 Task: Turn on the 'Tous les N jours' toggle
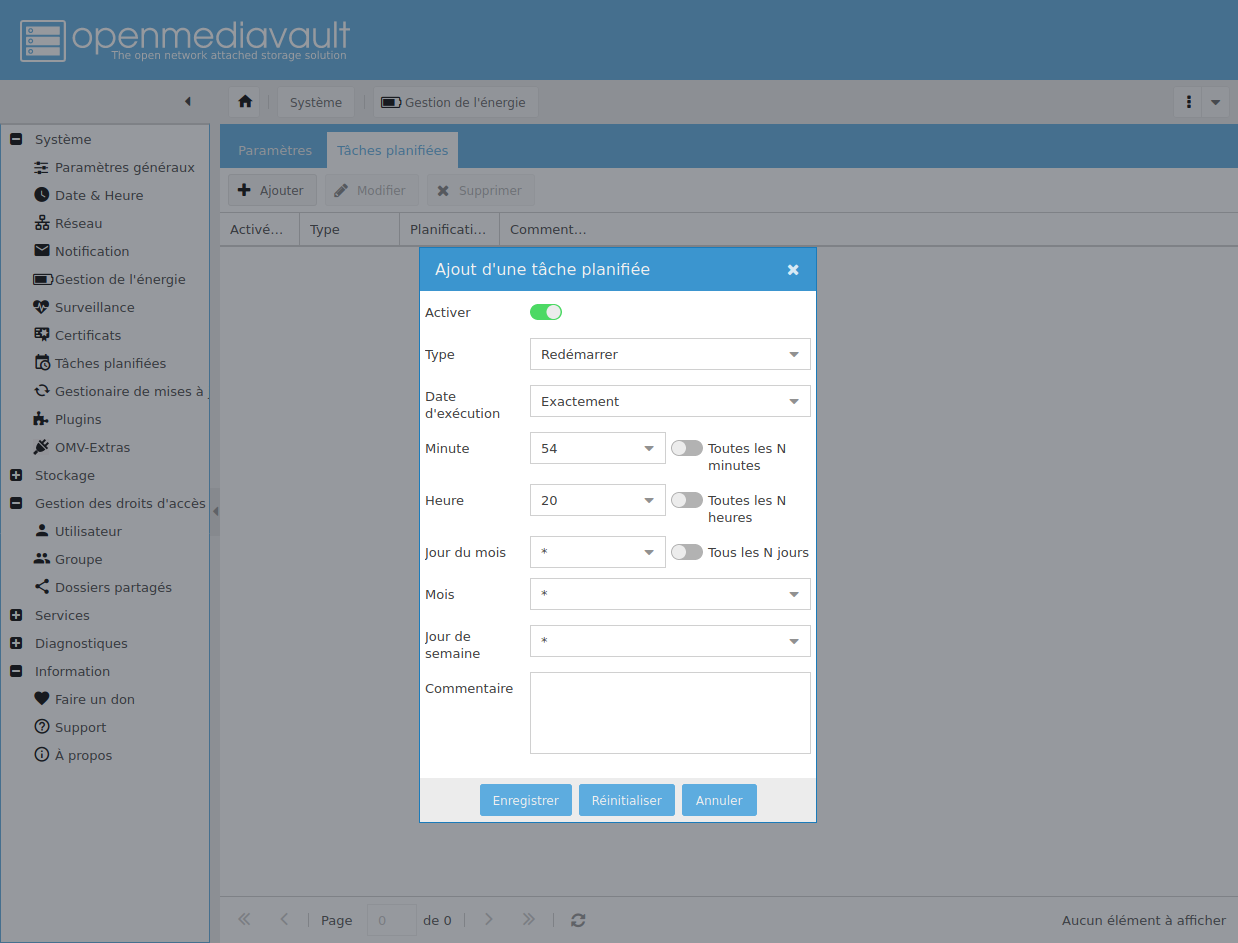[687, 552]
